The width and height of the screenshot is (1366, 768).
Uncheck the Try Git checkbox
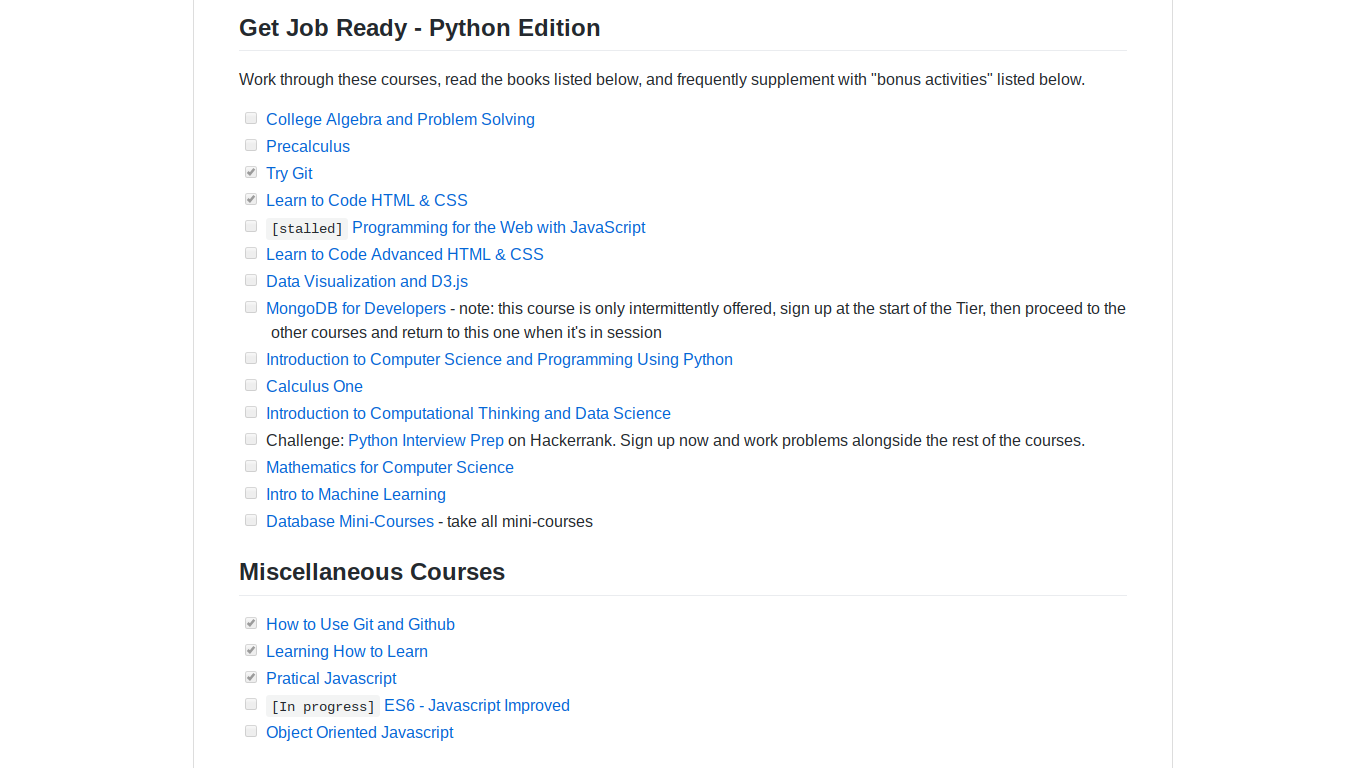[251, 172]
